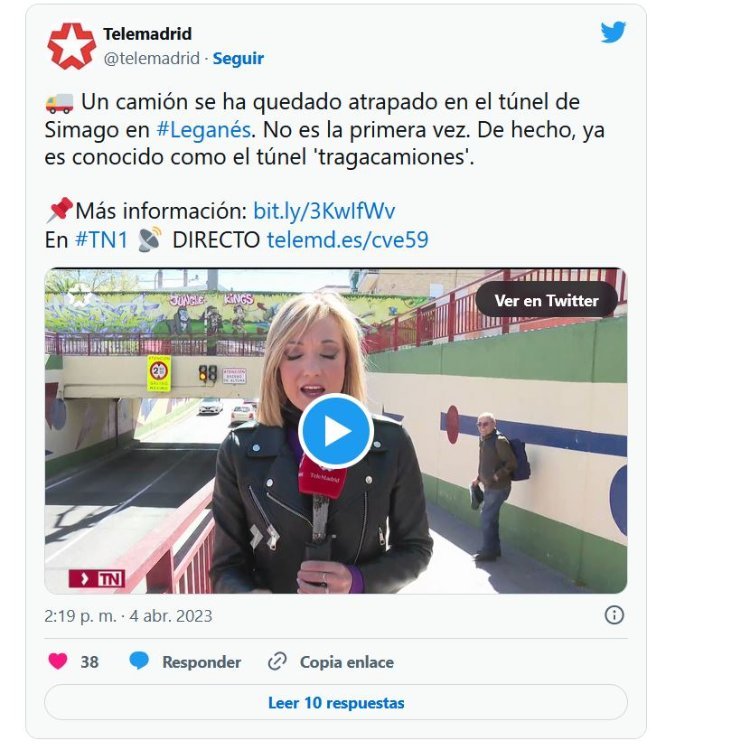Click the copy link chain icon

(277, 662)
